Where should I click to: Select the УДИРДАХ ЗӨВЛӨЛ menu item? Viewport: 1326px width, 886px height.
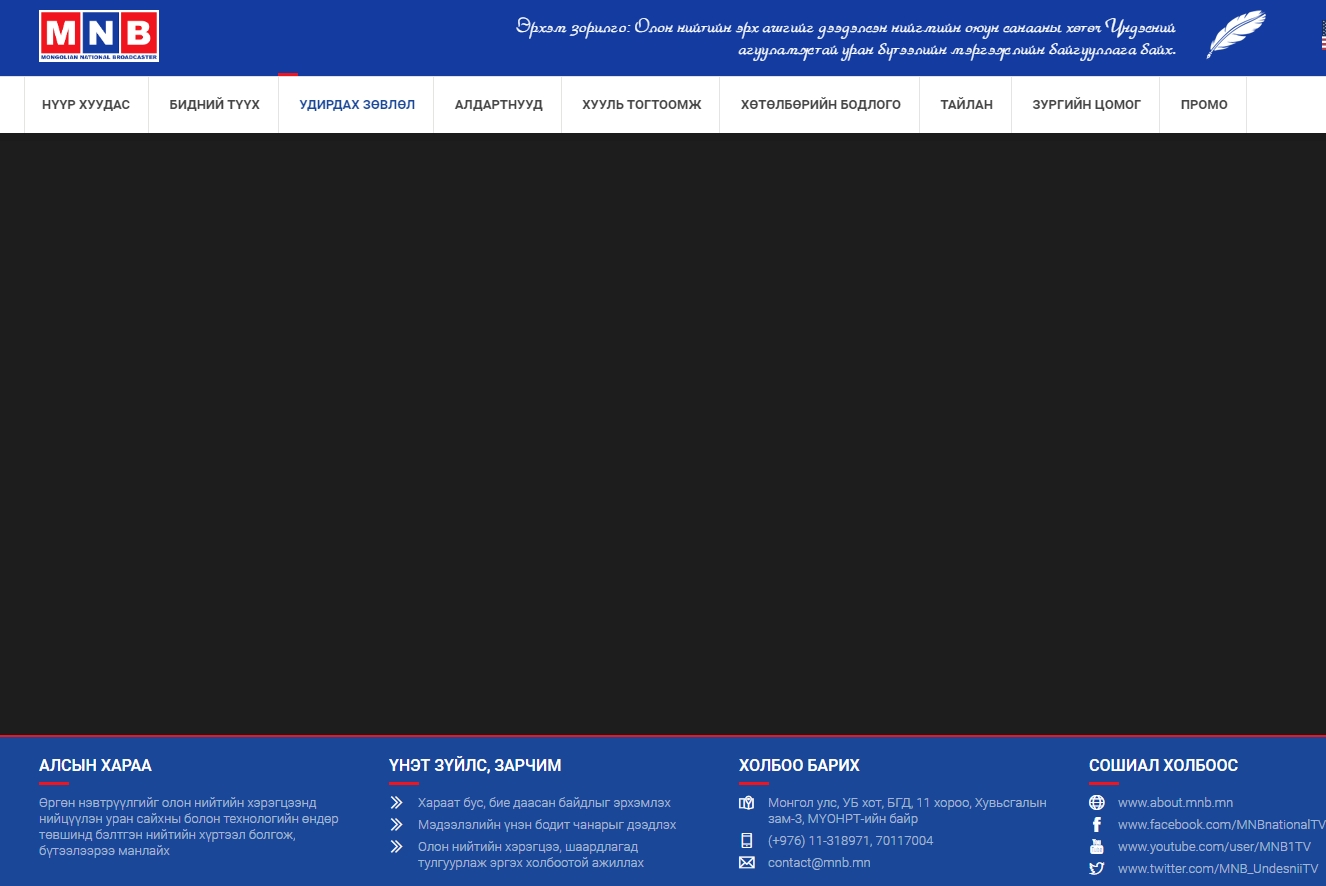click(357, 104)
